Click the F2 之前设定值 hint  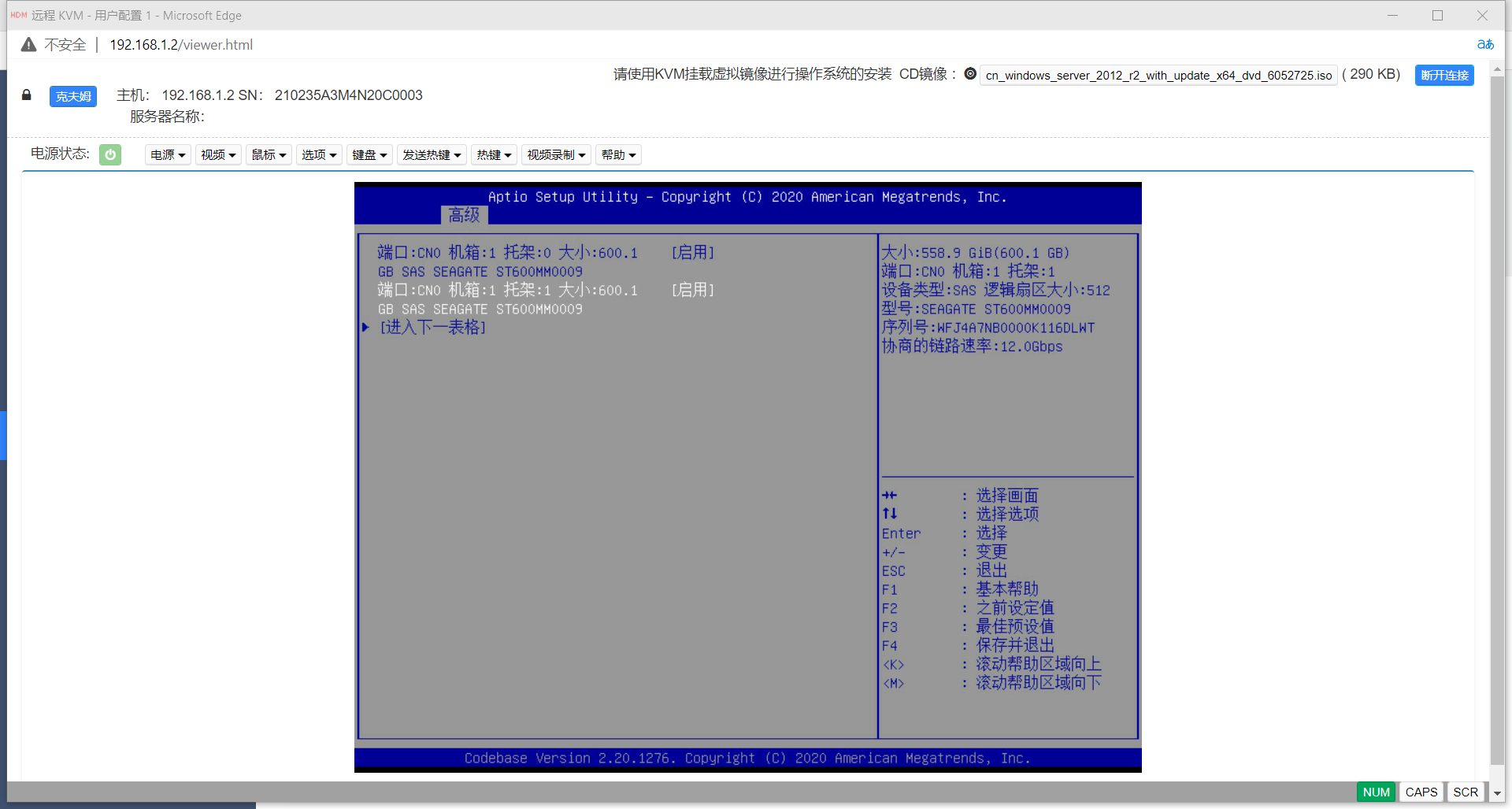click(968, 607)
